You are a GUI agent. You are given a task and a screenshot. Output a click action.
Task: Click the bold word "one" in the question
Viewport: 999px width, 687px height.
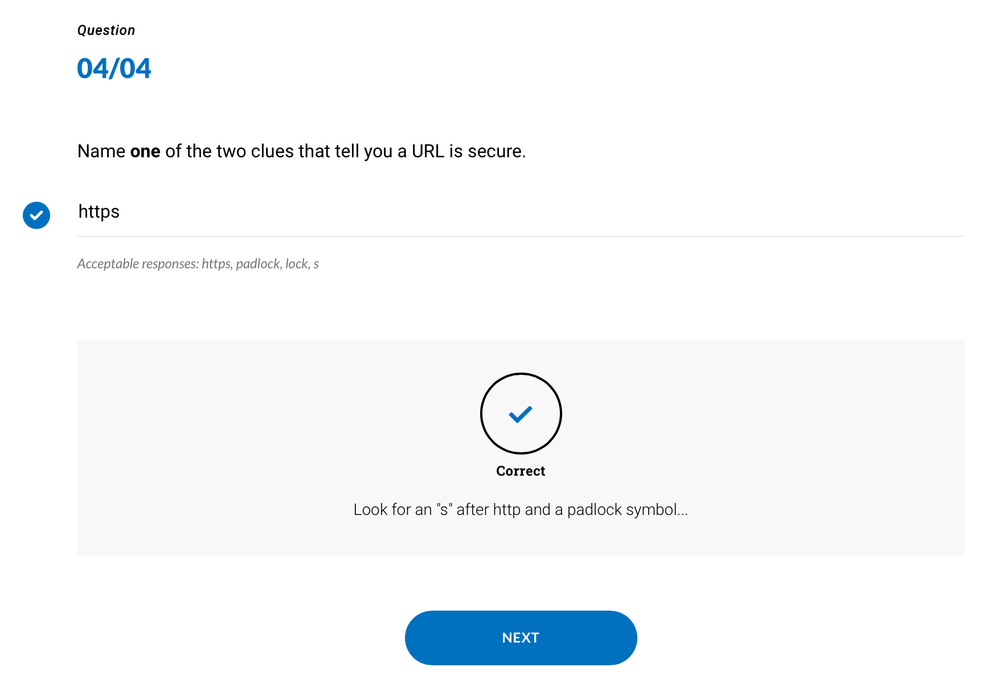pos(145,152)
